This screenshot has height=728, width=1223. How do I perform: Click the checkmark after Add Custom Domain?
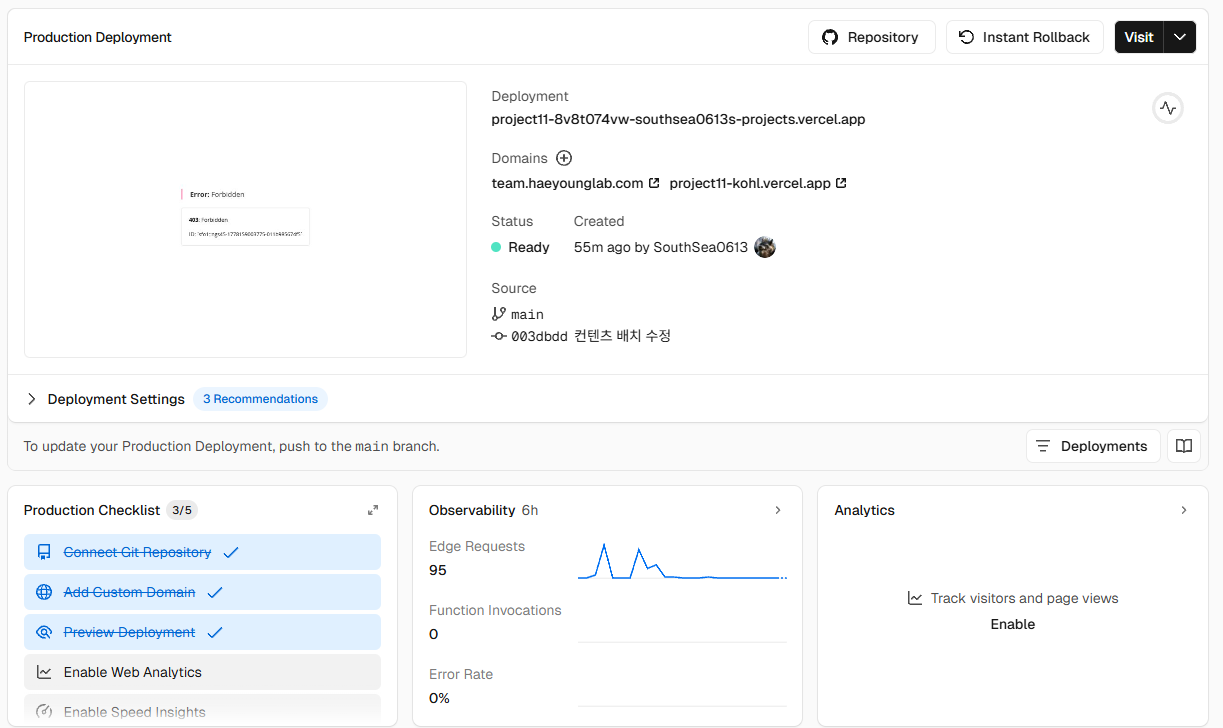[215, 592]
